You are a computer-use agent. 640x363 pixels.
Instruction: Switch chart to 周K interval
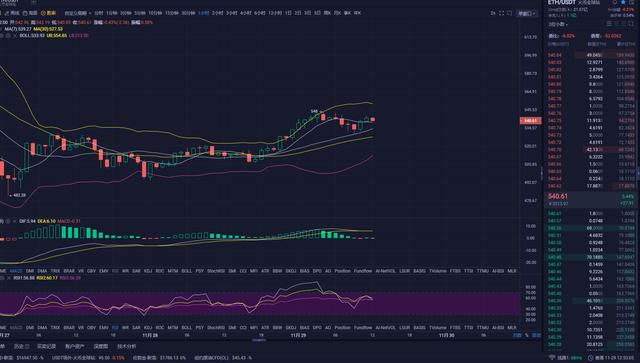pyautogui.click(x=327, y=13)
